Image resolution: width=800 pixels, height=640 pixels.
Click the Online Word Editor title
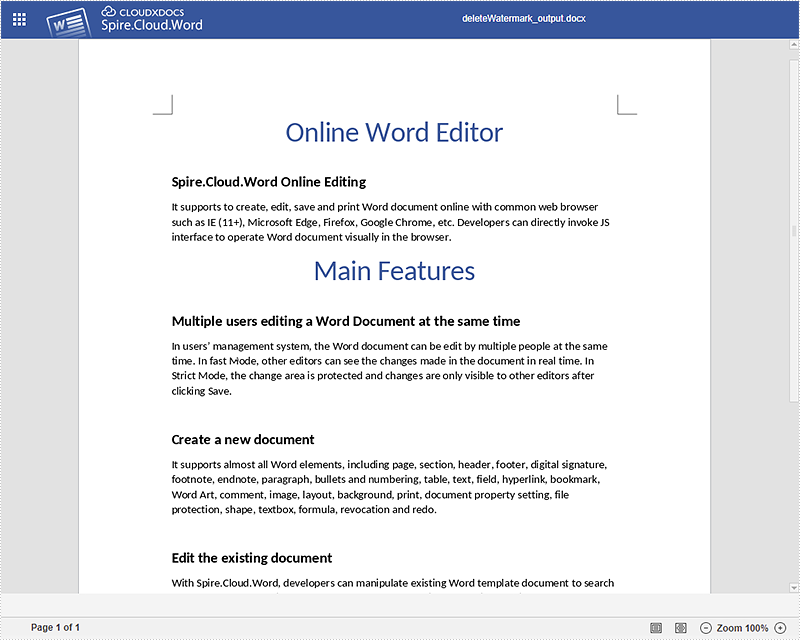point(394,133)
